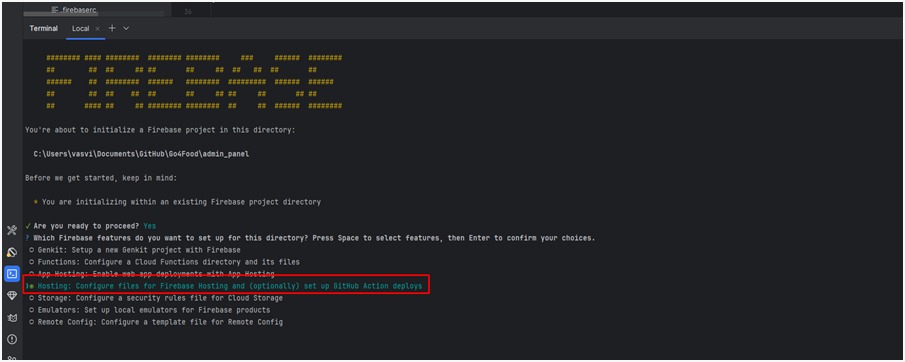Click the highlighted Terminal sidebar icon
This screenshot has height=362, width=905.
point(12,274)
